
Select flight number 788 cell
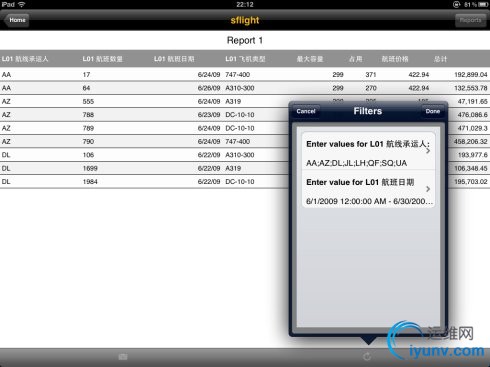pyautogui.click(x=88, y=115)
